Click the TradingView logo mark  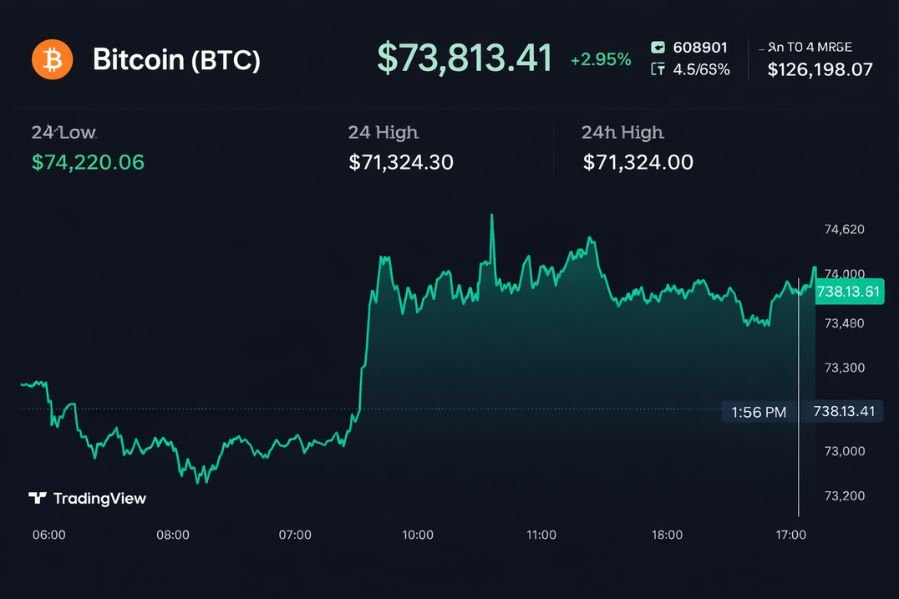pos(37,498)
